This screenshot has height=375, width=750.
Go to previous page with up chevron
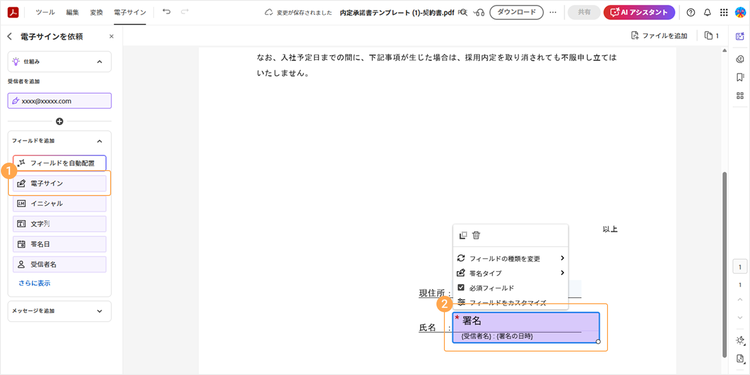[740, 299]
